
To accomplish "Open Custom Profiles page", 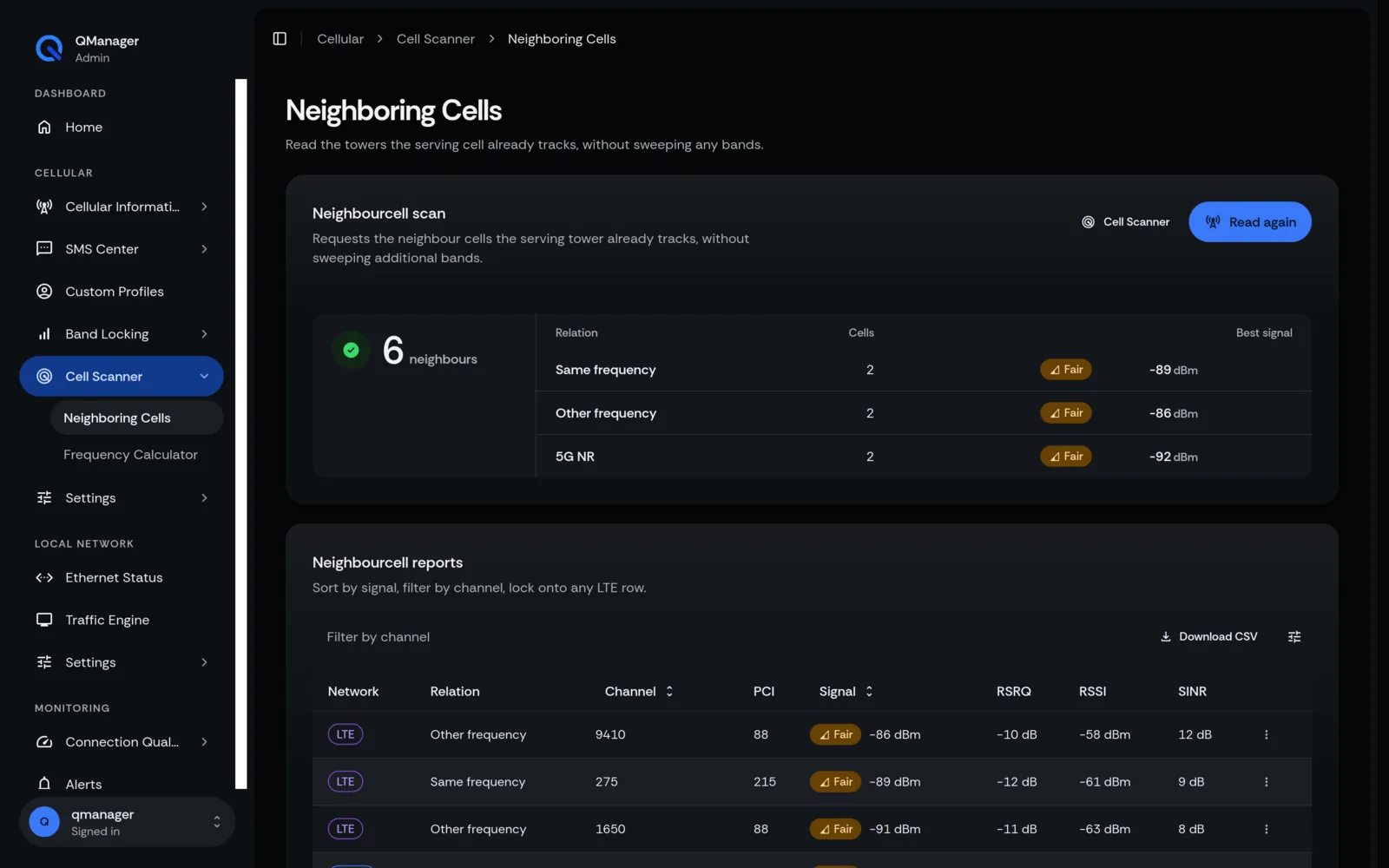I will (x=122, y=292).
